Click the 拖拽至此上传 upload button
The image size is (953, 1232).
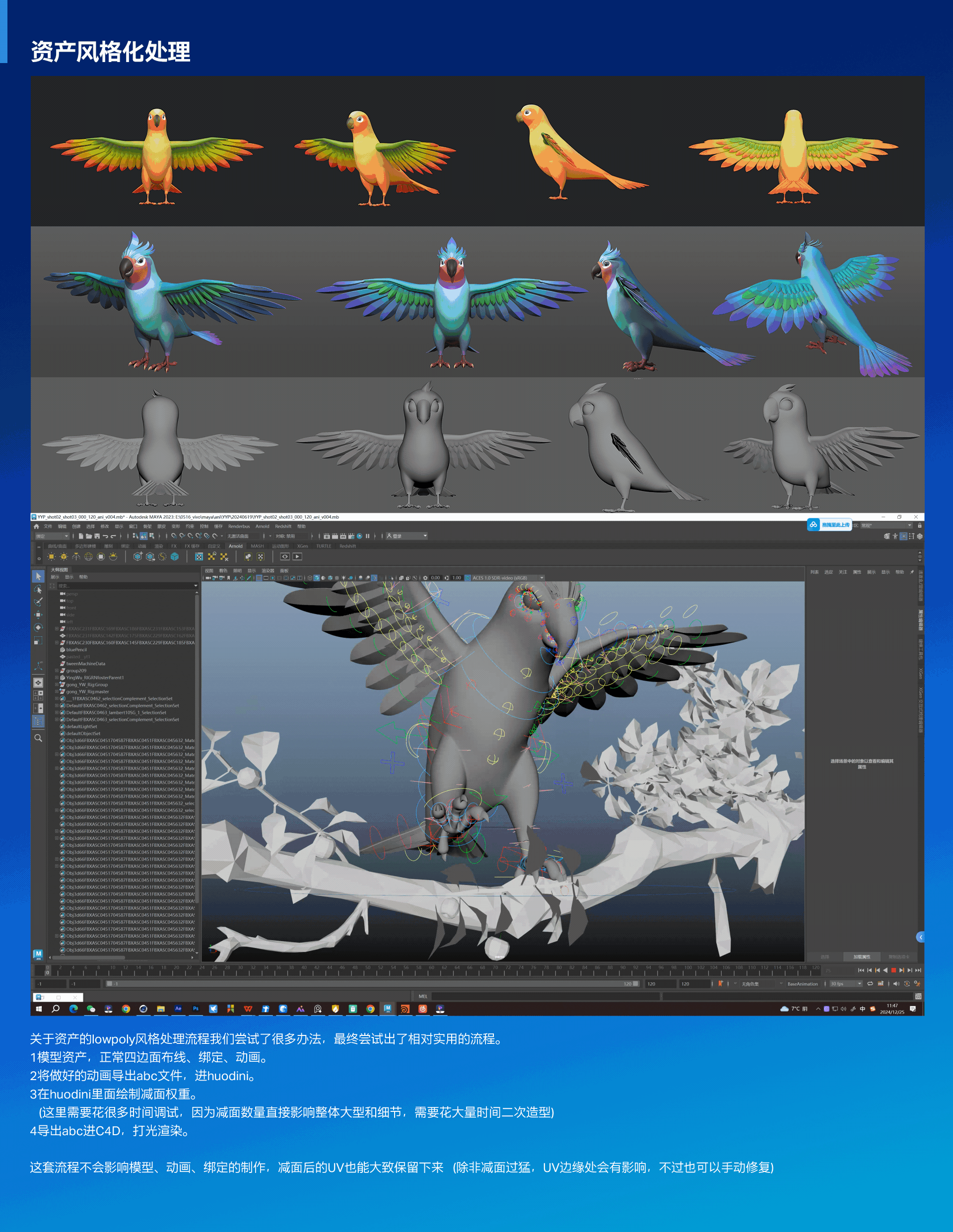[829, 525]
